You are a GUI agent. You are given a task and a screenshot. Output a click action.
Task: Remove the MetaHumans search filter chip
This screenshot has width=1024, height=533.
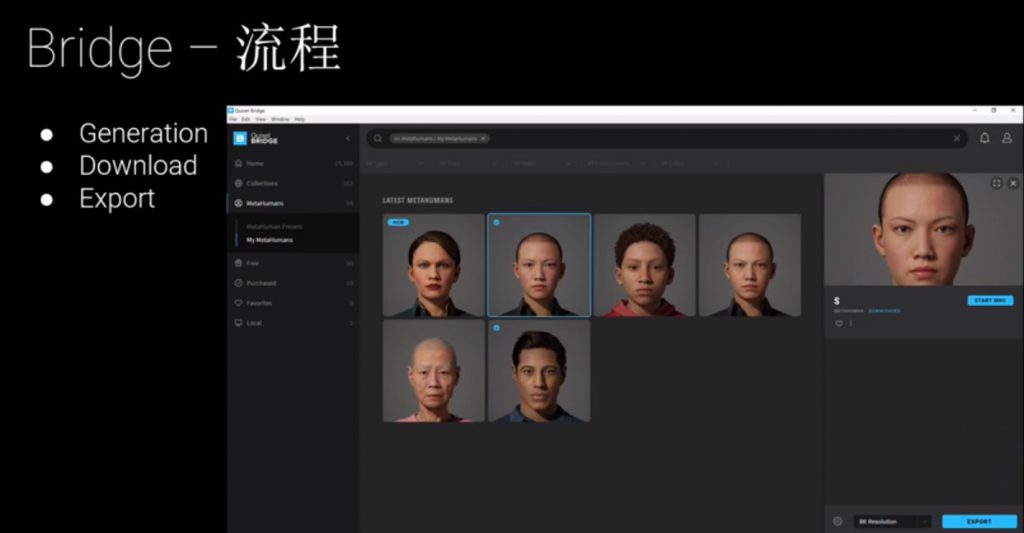483,138
